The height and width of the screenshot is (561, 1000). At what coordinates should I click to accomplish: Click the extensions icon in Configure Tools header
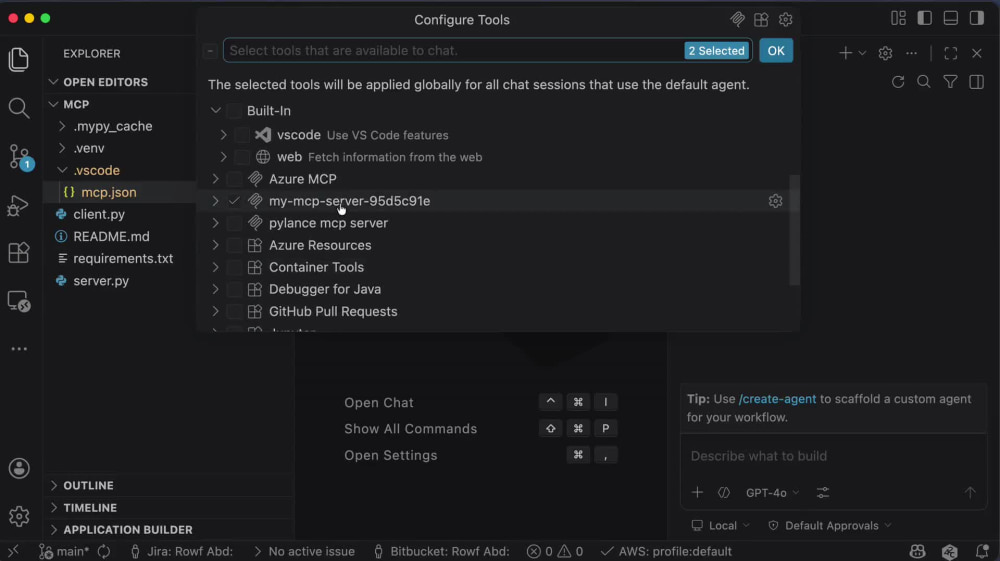click(x=761, y=20)
